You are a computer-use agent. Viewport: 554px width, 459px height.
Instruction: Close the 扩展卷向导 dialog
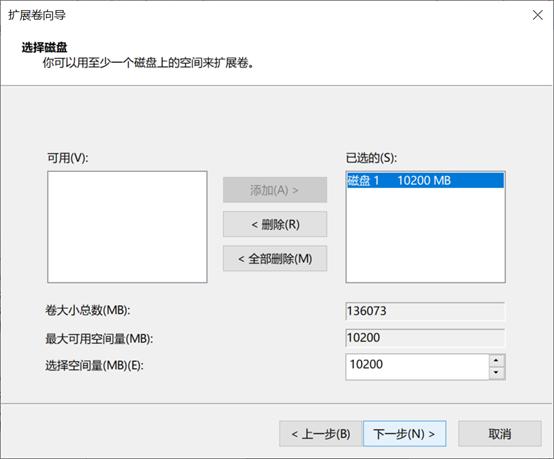pos(538,15)
